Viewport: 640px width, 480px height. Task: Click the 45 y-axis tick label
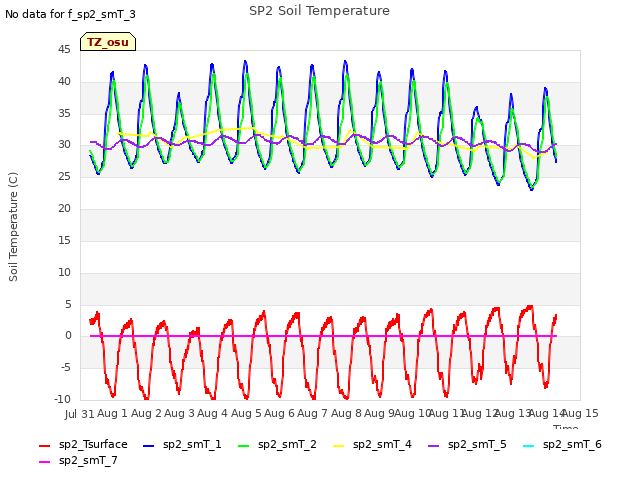tap(64, 50)
